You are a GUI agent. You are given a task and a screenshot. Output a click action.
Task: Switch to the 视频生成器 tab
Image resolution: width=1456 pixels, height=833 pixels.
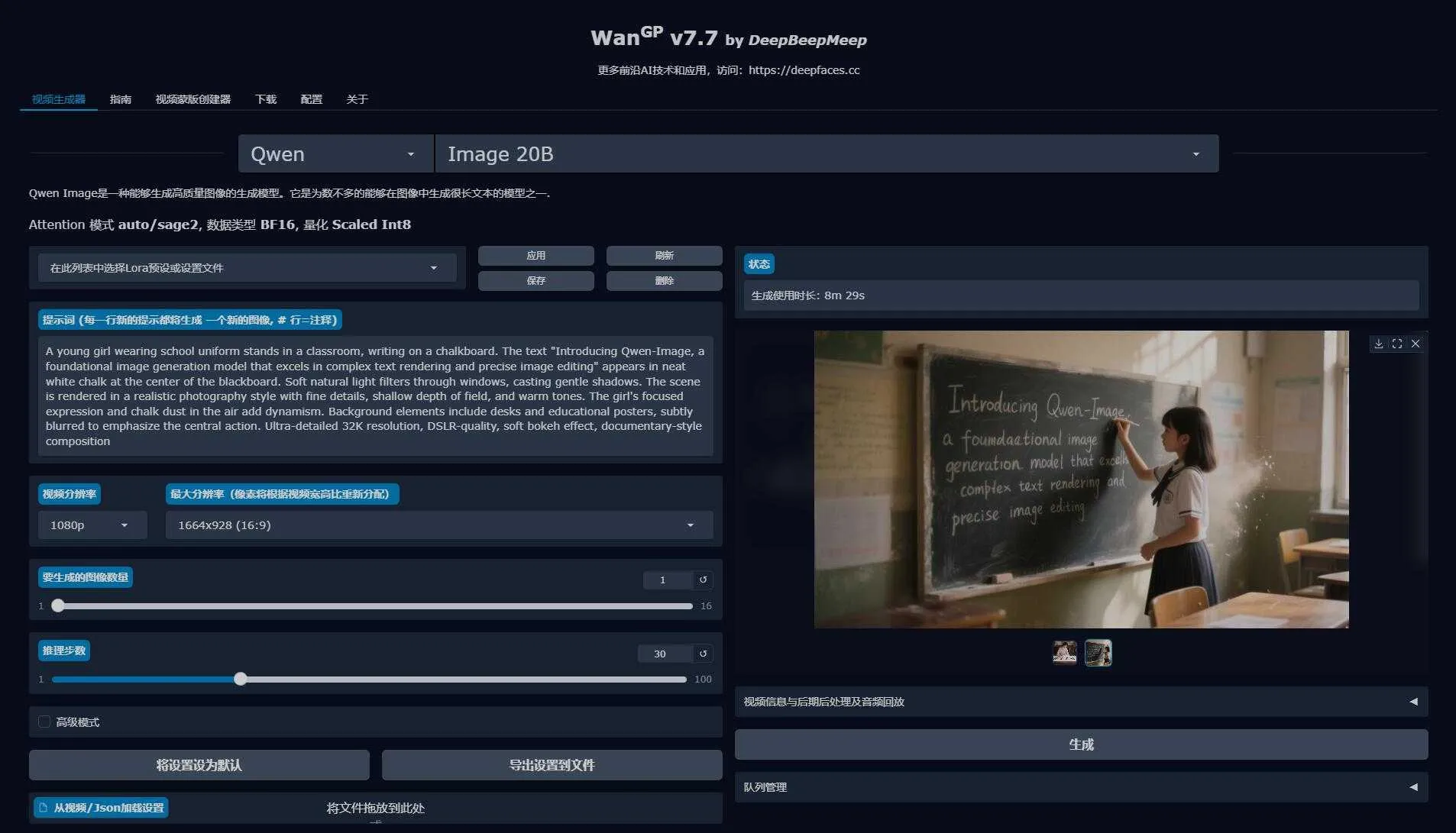59,99
